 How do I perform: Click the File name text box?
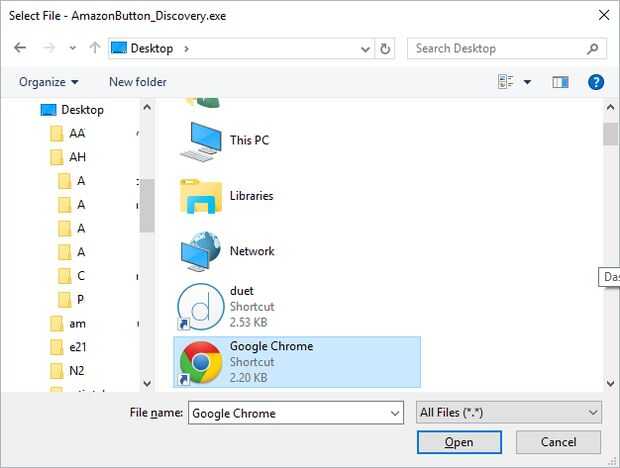296,413
